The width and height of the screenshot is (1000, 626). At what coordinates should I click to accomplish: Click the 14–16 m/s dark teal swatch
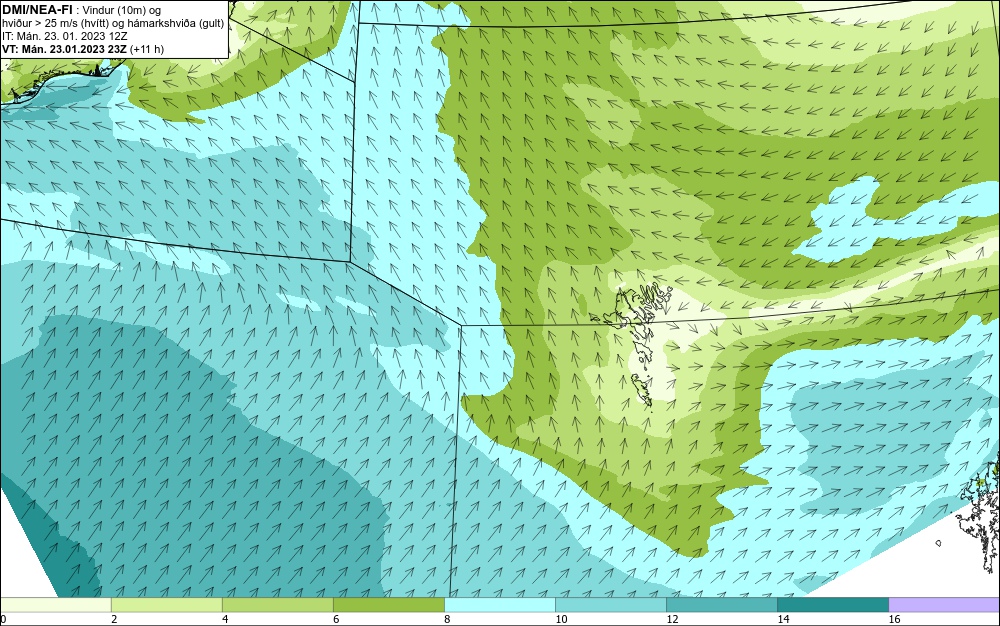832,605
